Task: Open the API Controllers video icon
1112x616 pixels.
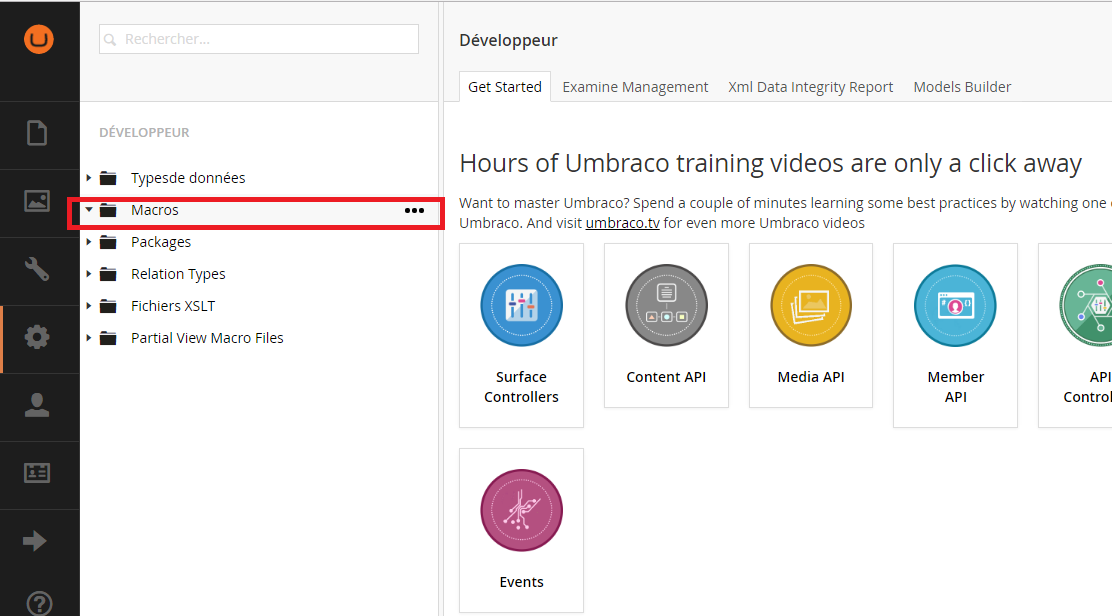Action: click(1086, 306)
